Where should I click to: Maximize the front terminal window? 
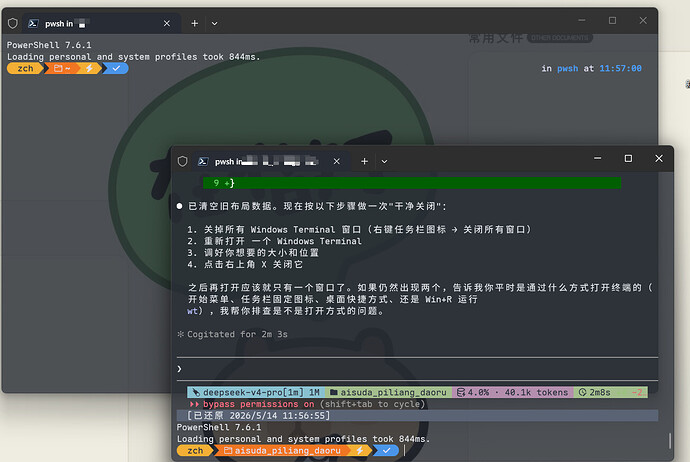tap(628, 158)
